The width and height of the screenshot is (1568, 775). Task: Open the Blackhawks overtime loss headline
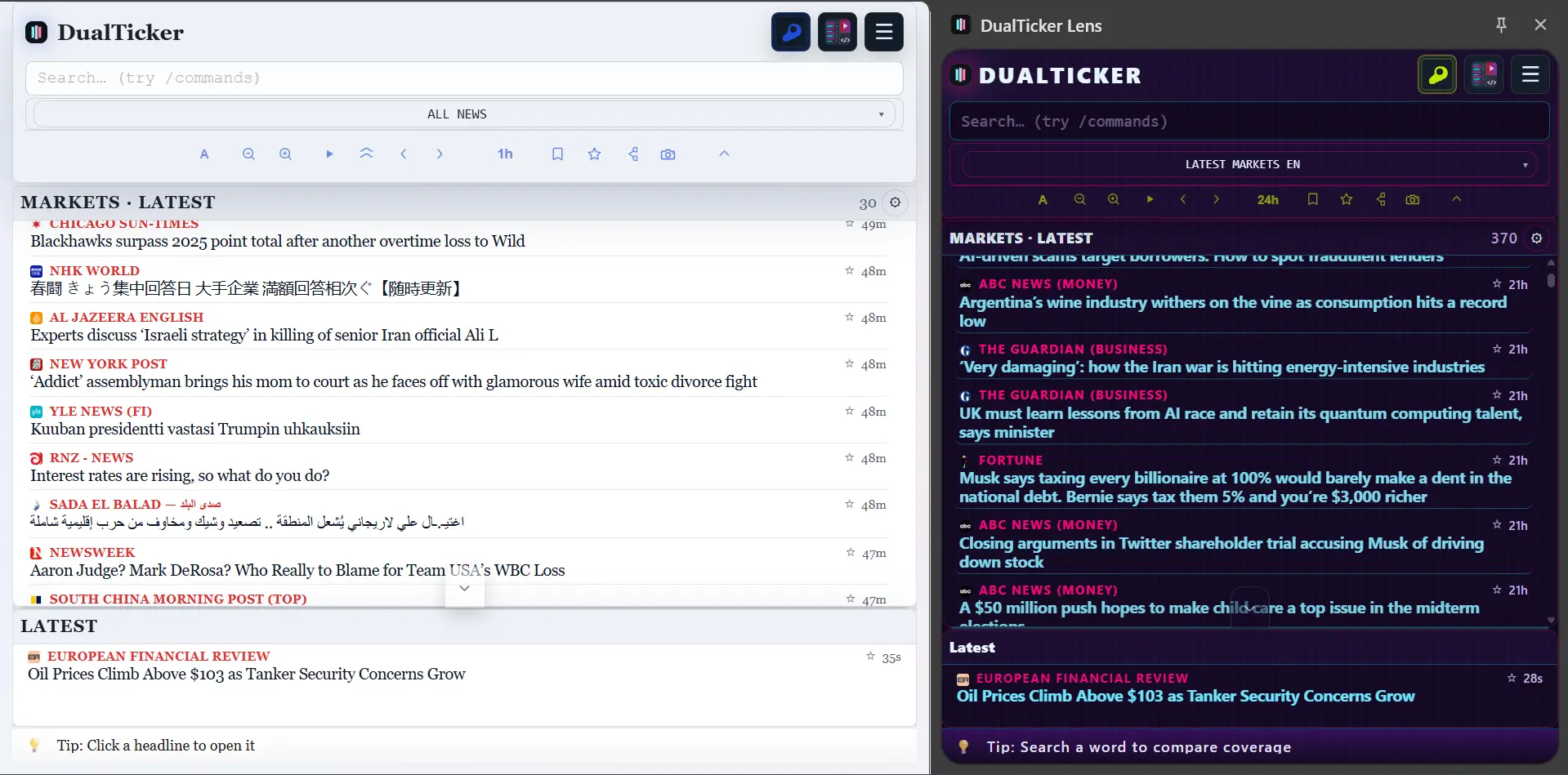point(278,242)
